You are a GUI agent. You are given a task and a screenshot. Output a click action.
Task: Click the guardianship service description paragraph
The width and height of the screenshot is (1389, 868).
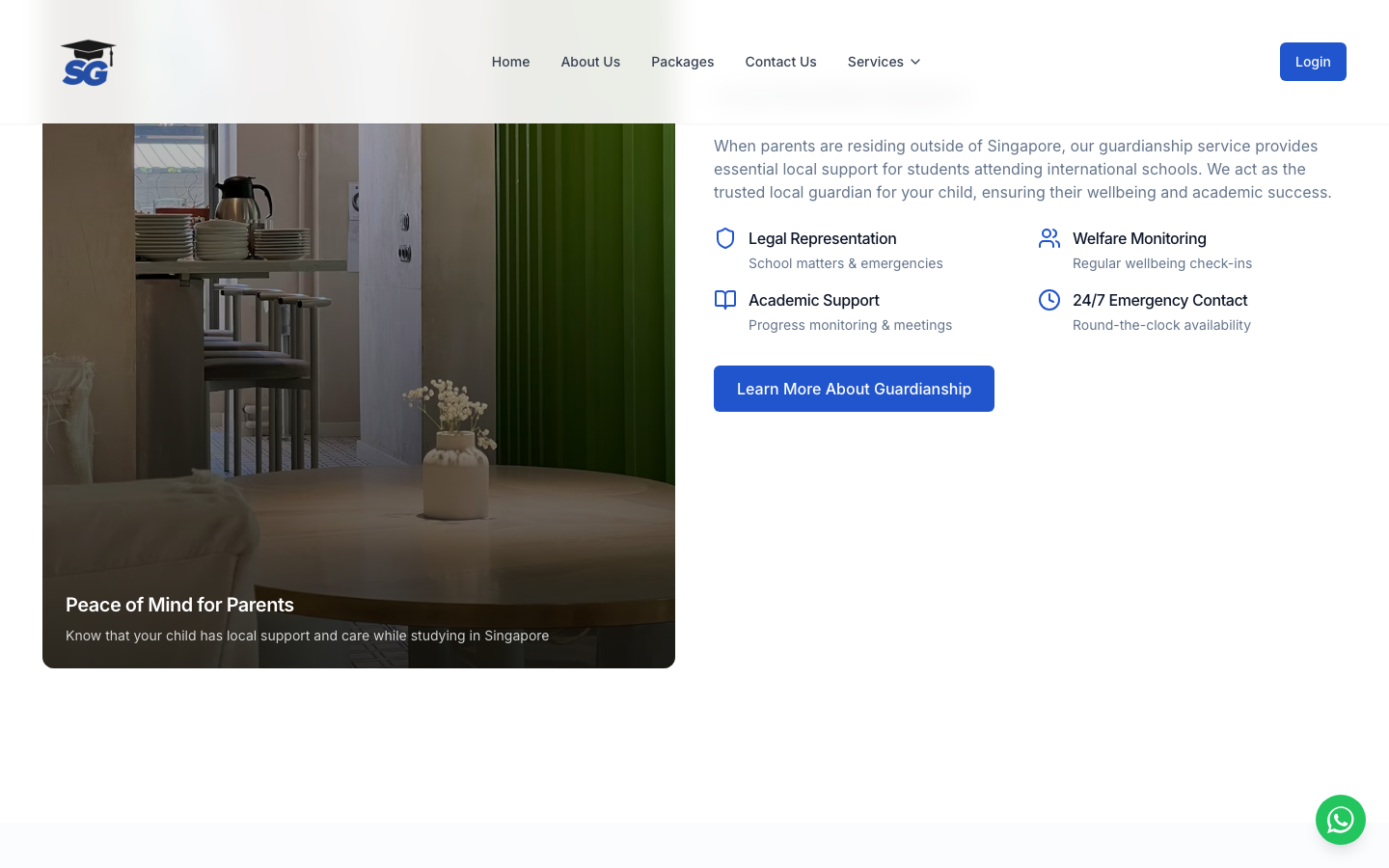(x=1022, y=169)
